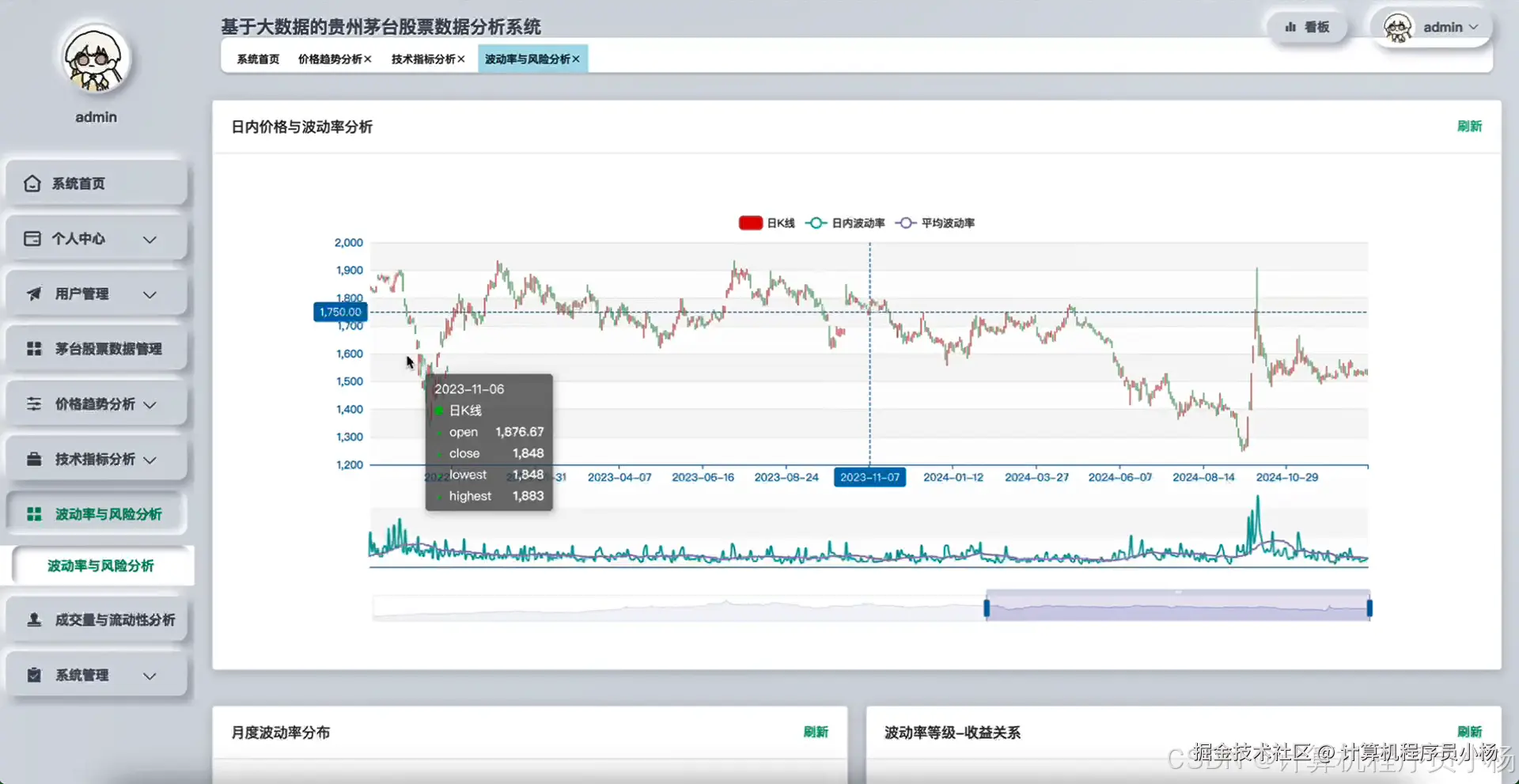Expand the 用户管理 menu chevron

150,294
